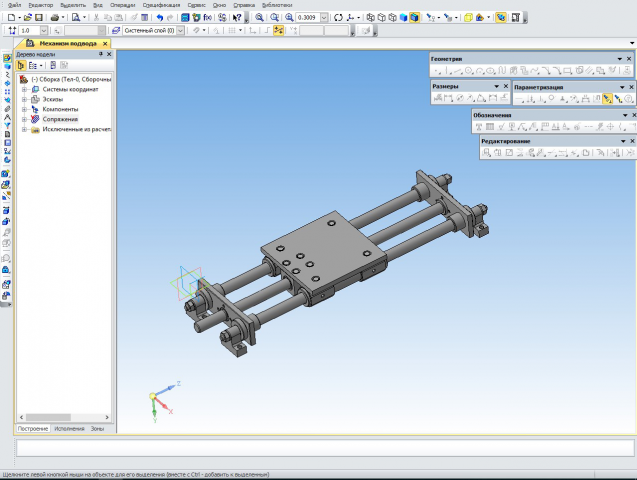Screen dimensions: 637x480
Task: Expand the Компоненты tree node
Action: (x=23, y=109)
